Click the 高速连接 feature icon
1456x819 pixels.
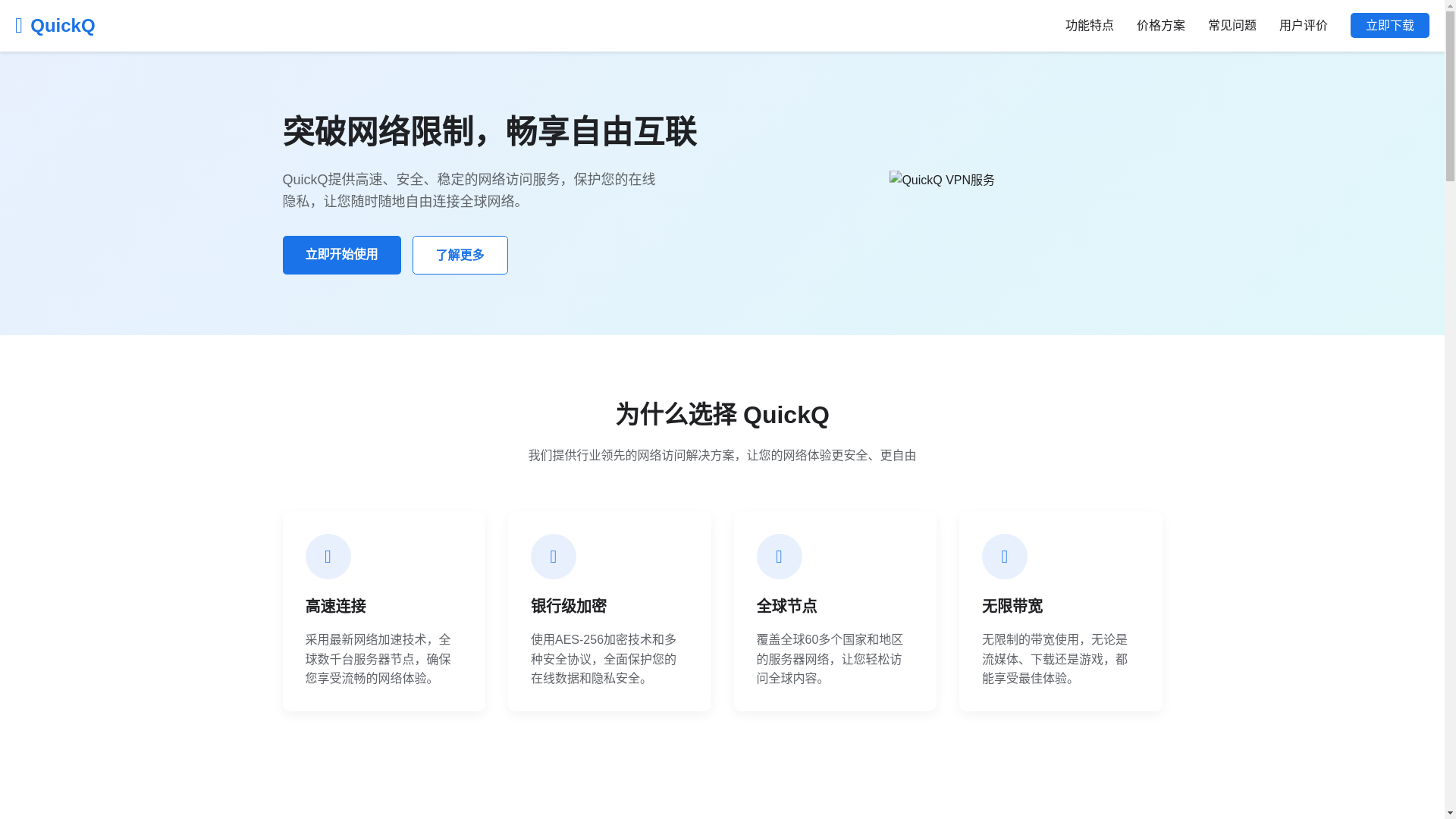tap(328, 557)
